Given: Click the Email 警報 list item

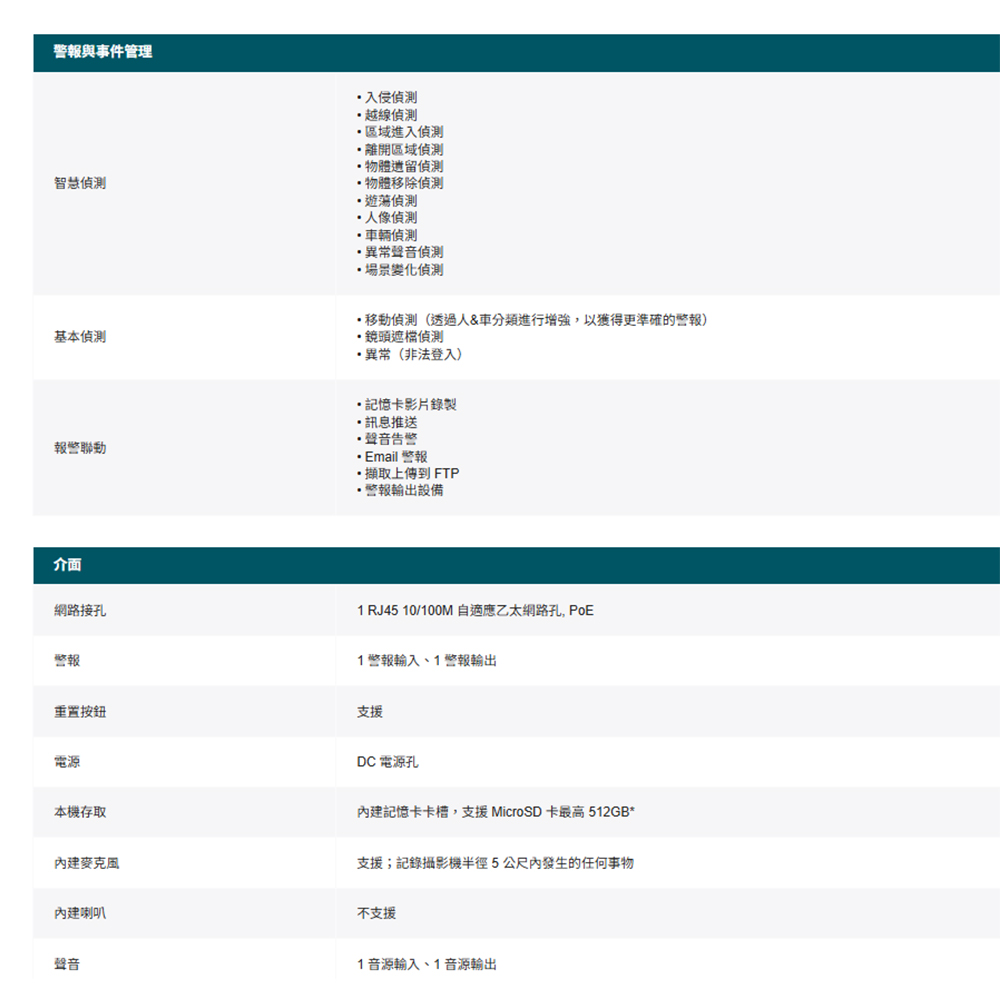Looking at the screenshot, I should click(x=396, y=456).
